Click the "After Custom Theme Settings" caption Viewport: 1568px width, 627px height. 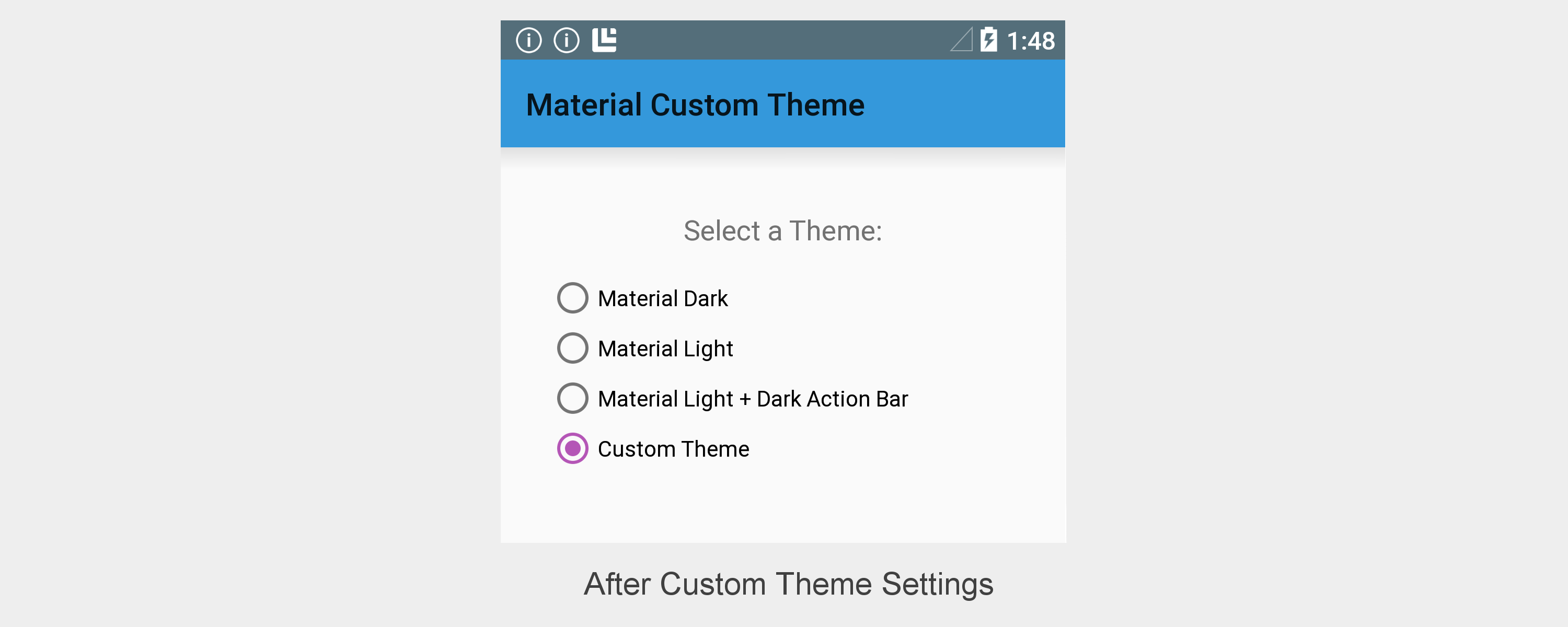coord(788,584)
